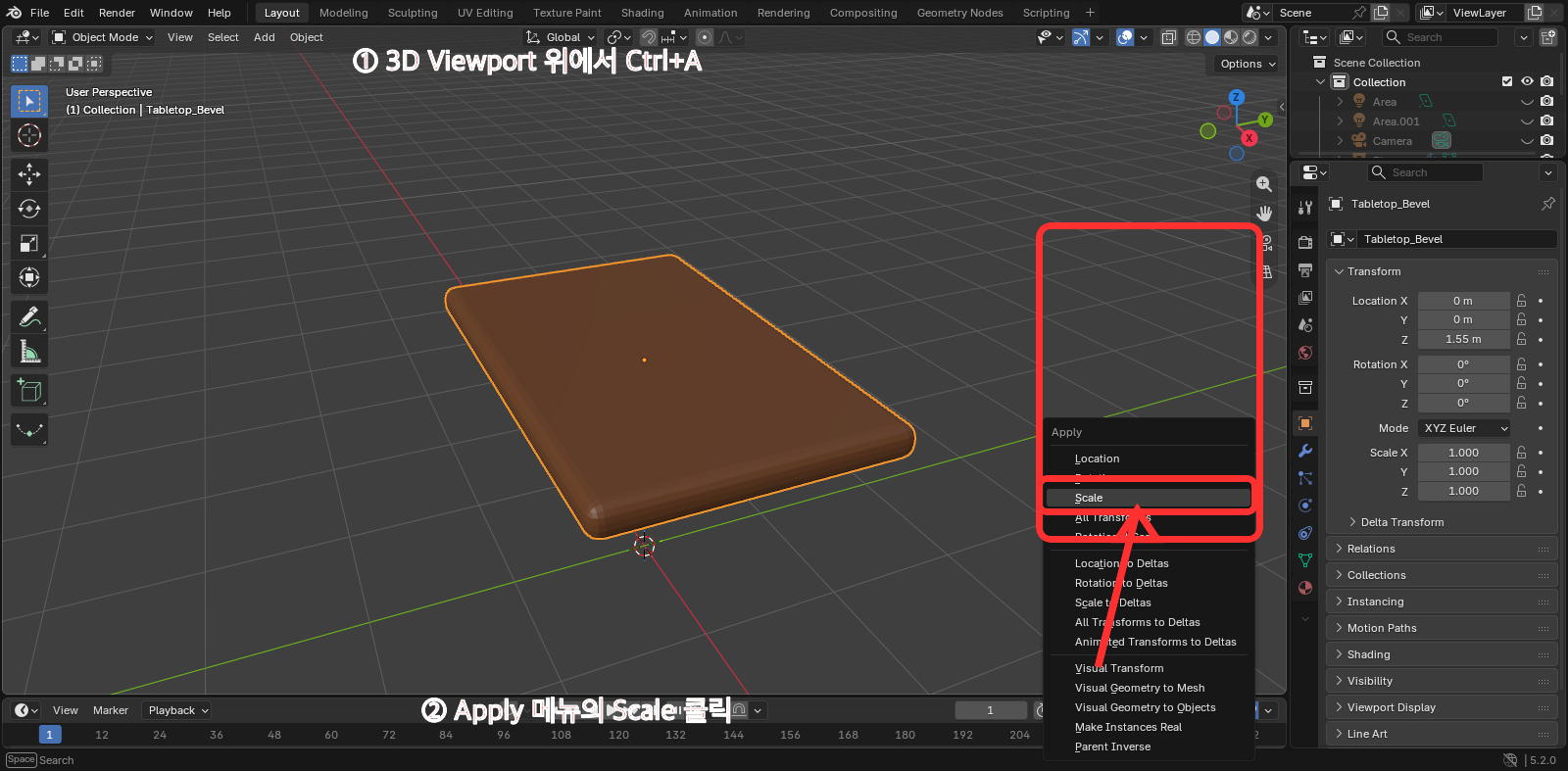This screenshot has height=771, width=1568.
Task: Toggle Collection exclude checkbox in Outliner
Action: (x=1507, y=81)
